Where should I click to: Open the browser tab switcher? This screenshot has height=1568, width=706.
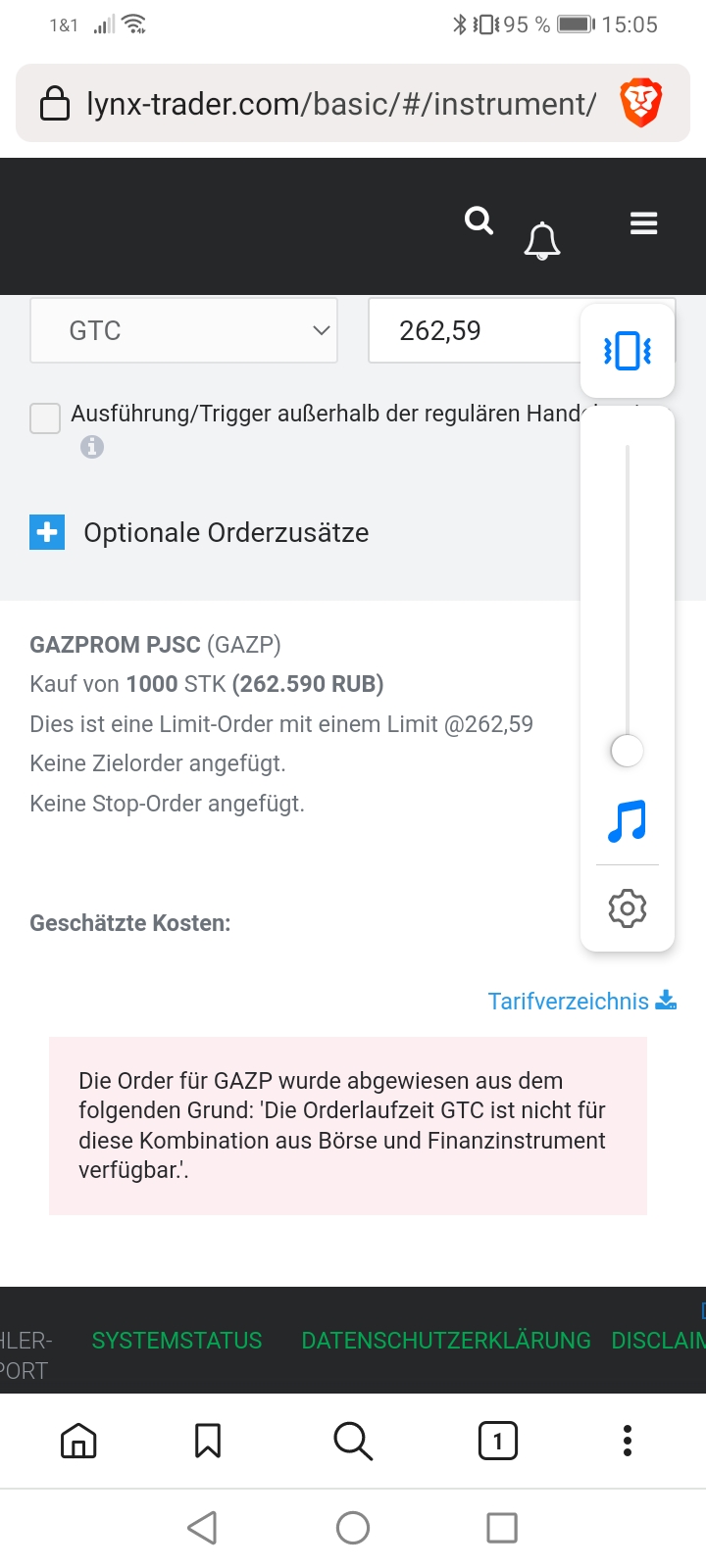point(498,1441)
